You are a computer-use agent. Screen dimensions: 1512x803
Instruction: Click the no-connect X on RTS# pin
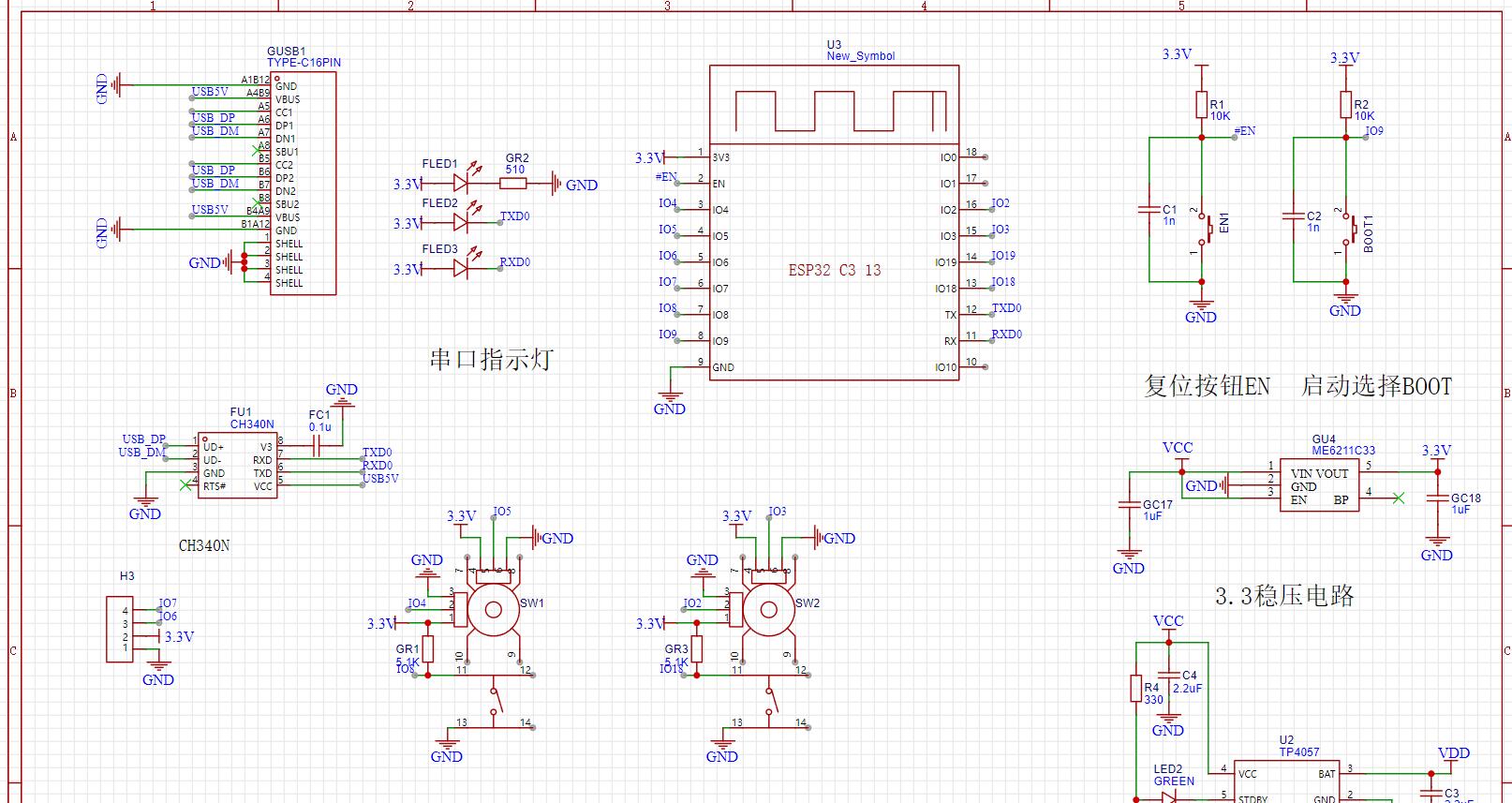[185, 485]
